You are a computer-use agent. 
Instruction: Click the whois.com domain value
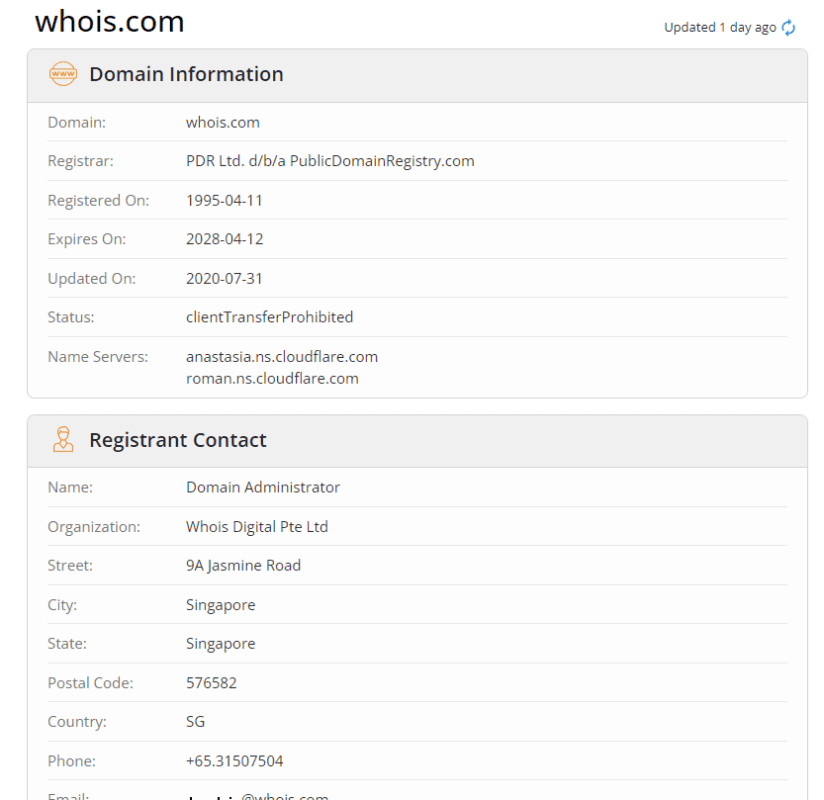click(222, 122)
